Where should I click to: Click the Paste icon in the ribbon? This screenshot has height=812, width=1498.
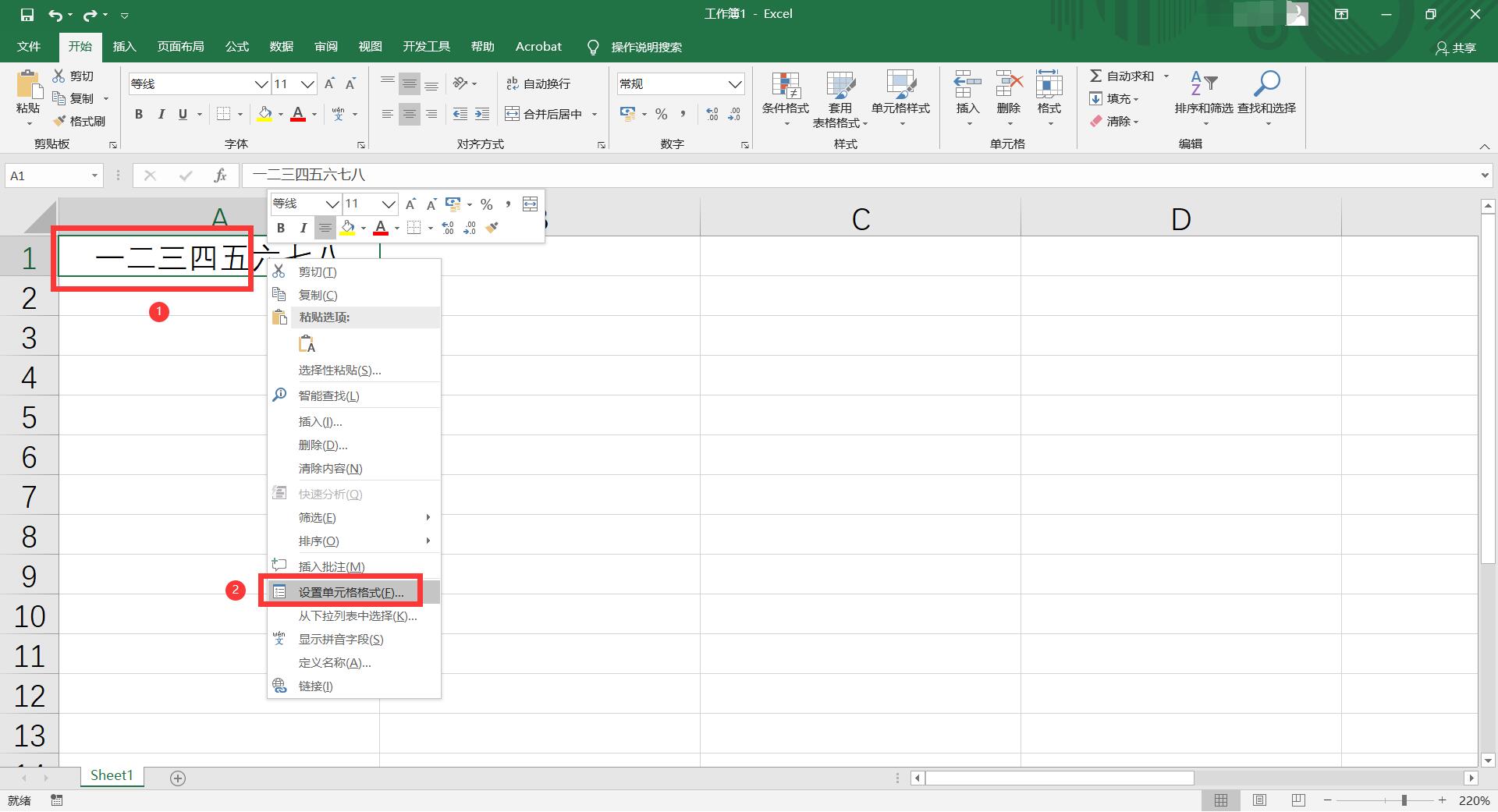[x=29, y=85]
